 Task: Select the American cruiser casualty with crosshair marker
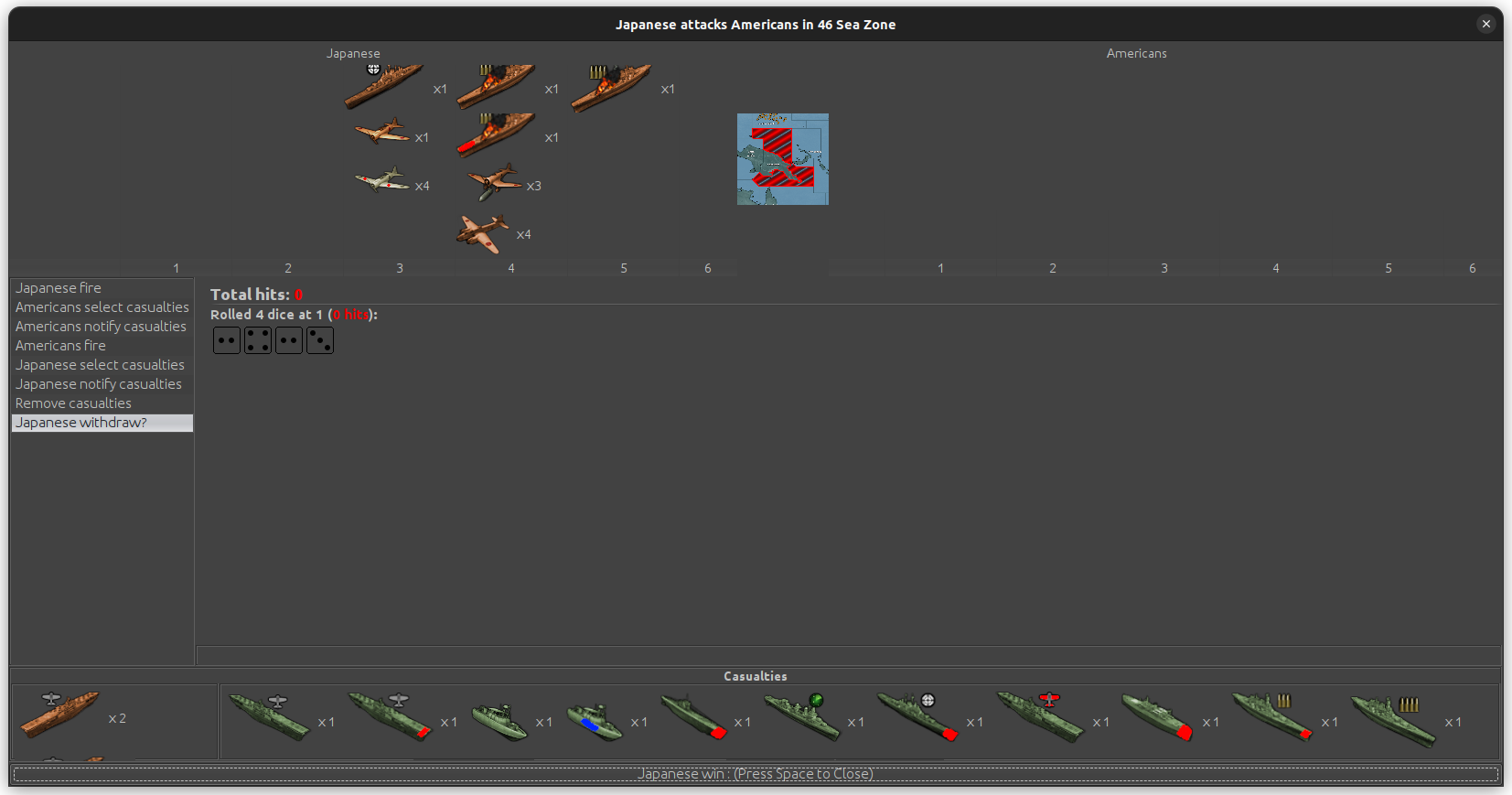[x=917, y=717]
